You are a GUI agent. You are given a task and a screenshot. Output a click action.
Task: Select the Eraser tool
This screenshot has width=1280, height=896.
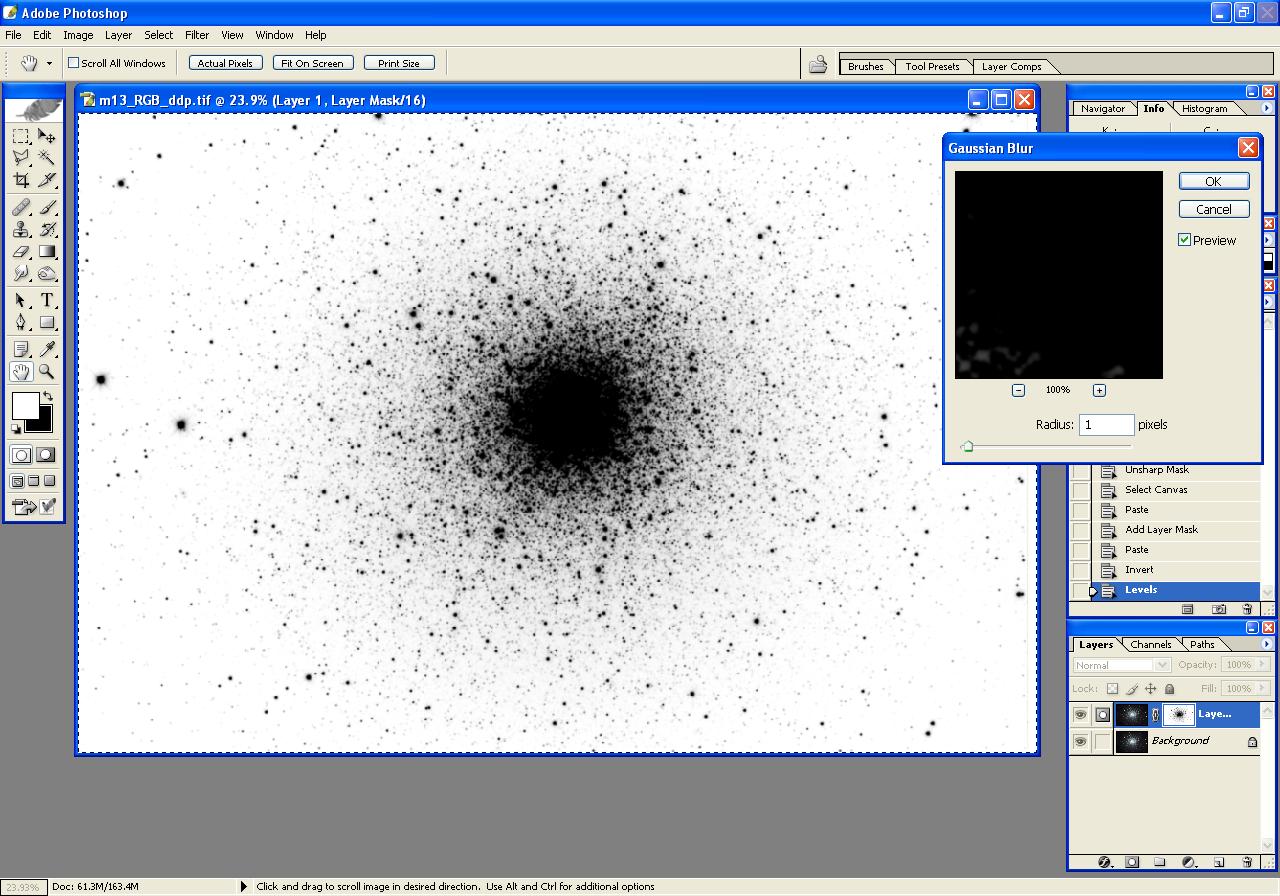(21, 252)
